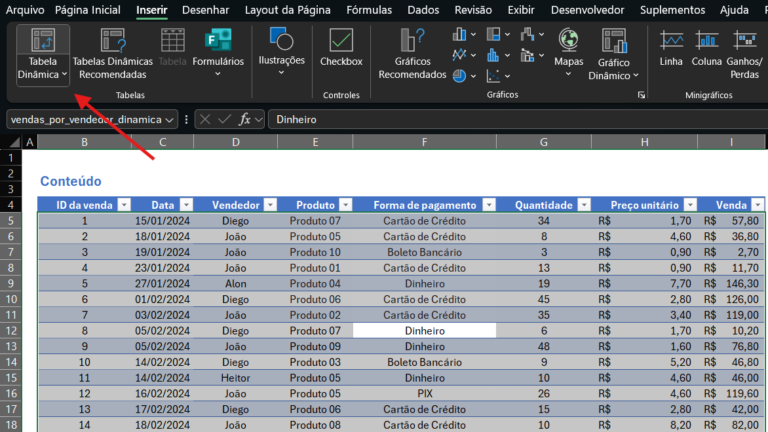This screenshot has width=768, height=432.
Task: Click the formula bar containing Dinheiro
Action: coord(500,119)
